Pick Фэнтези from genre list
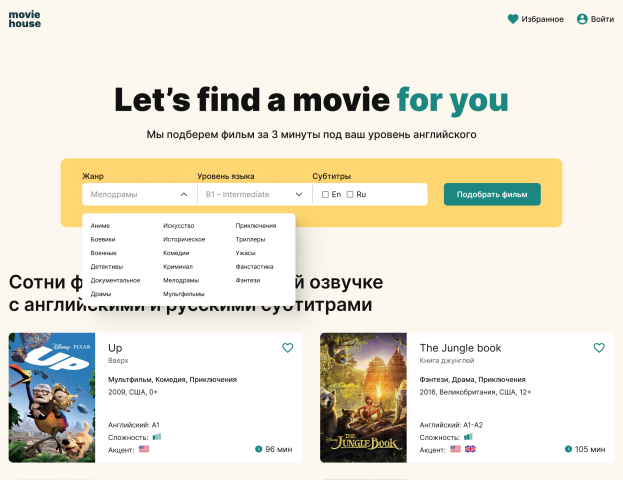 tap(248, 280)
